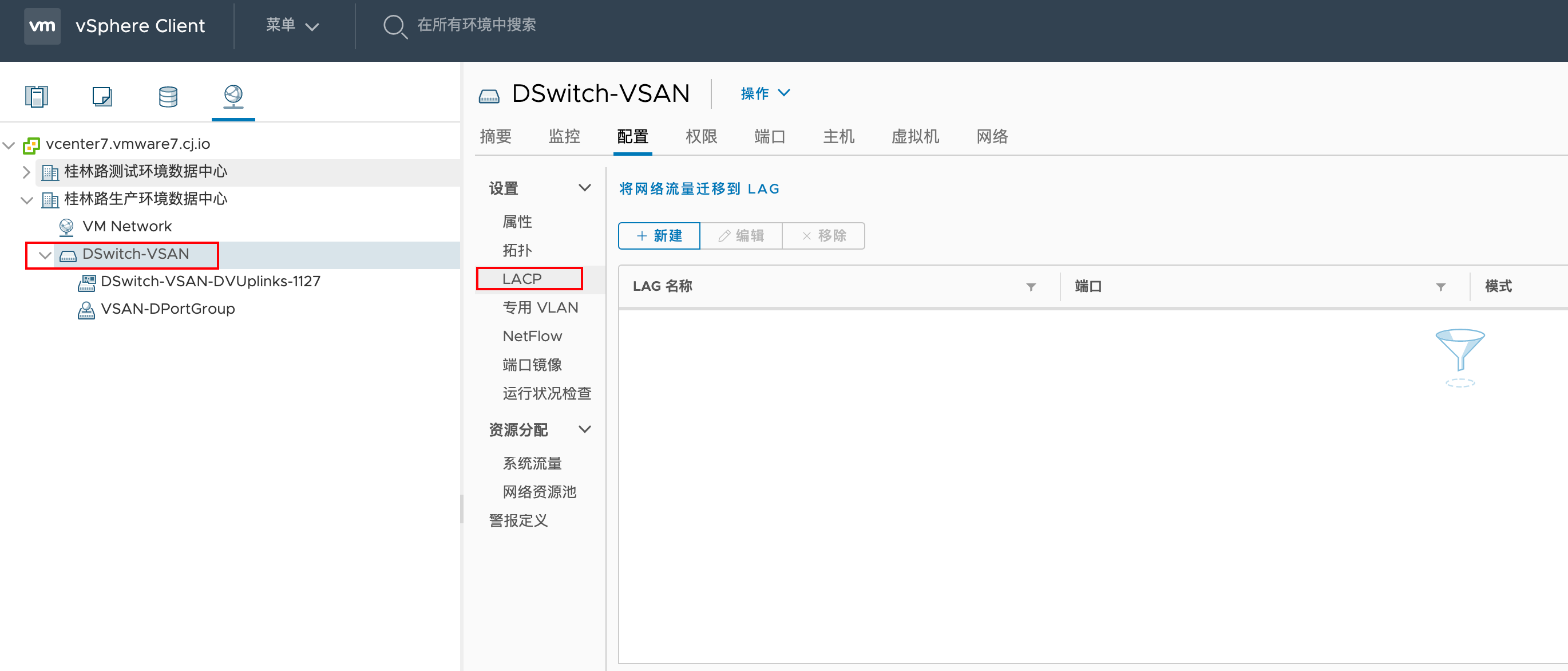Click the 新建 button
Image resolution: width=1568 pixels, height=671 pixels.
(659, 236)
